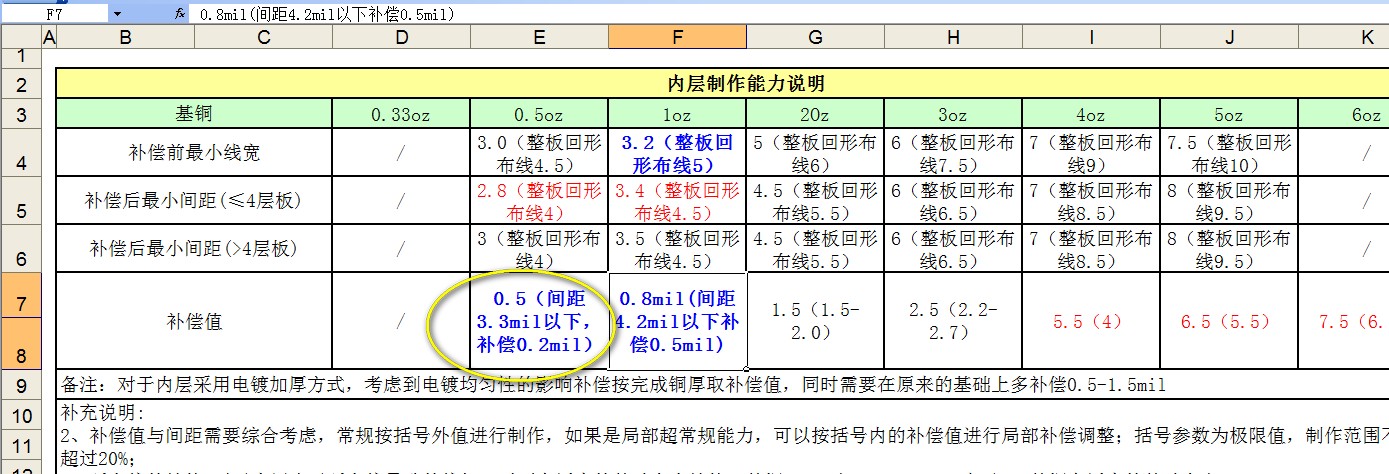Click cell 1.5(1.5-2.0)
The height and width of the screenshot is (474, 1389).
815,320
